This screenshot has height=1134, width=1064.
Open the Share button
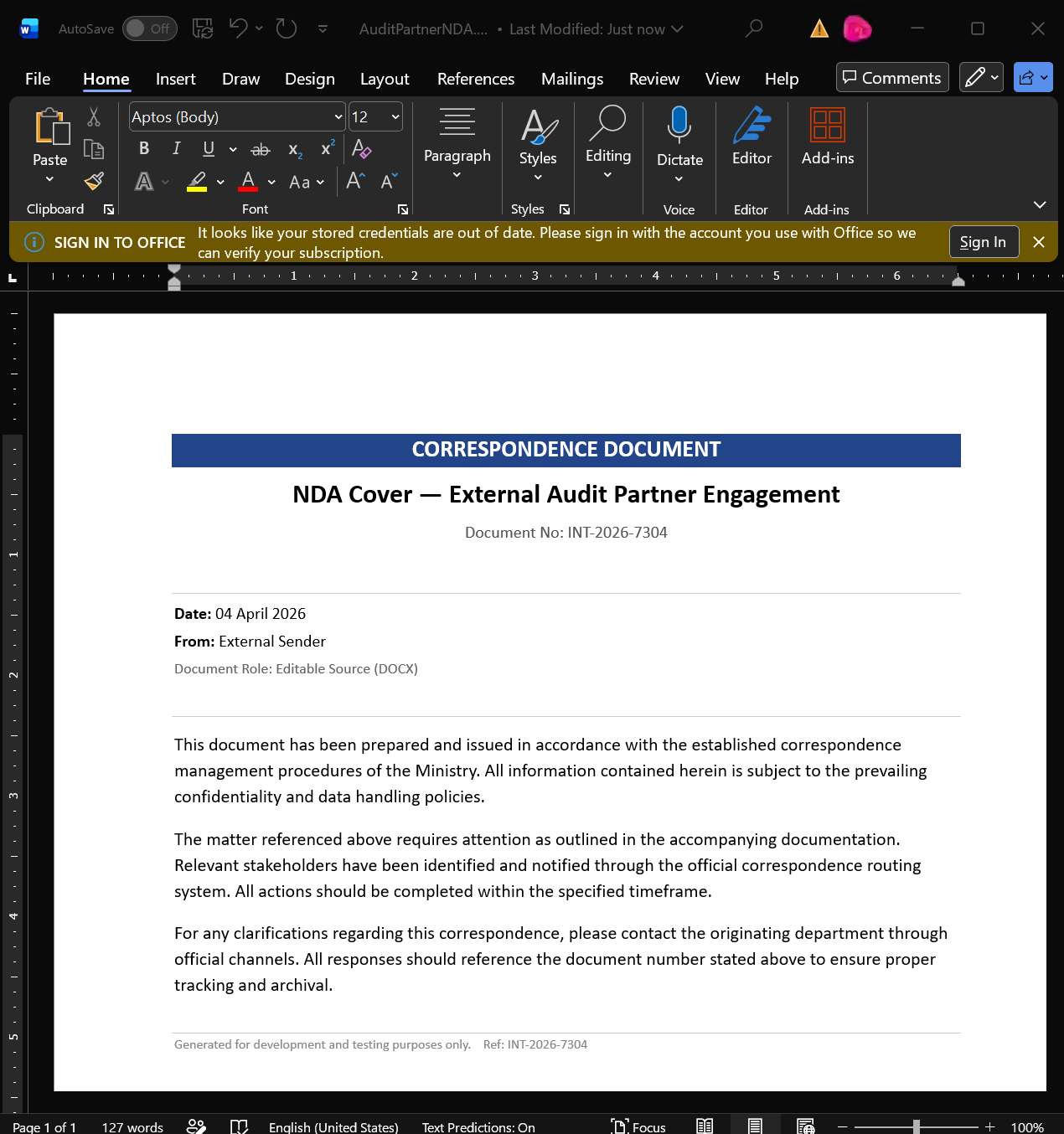click(x=1033, y=77)
